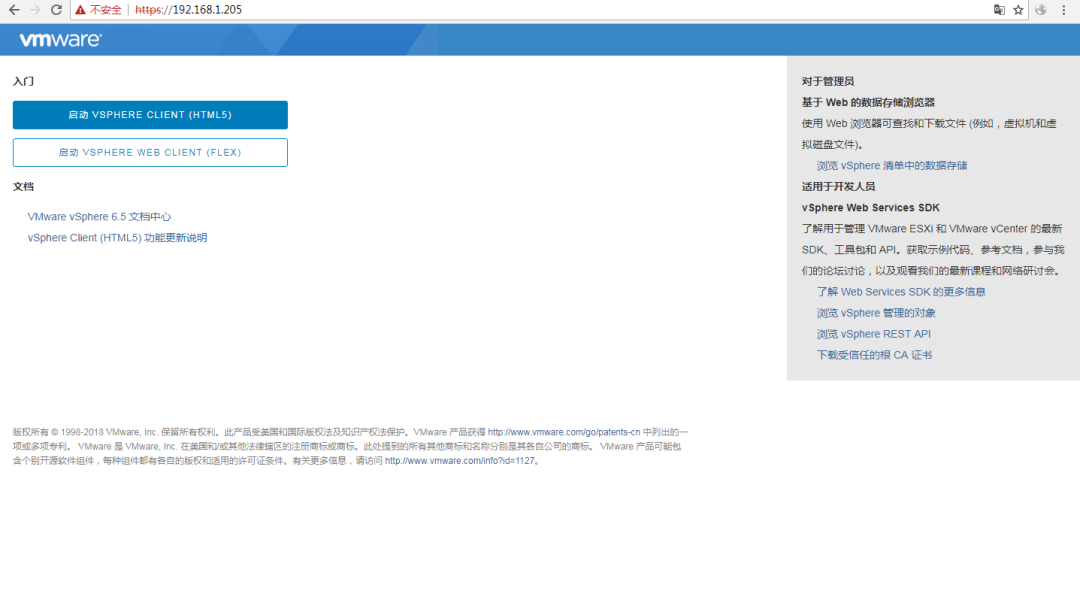Open the vmware.com/go/patents-cn footer link

tap(564, 432)
